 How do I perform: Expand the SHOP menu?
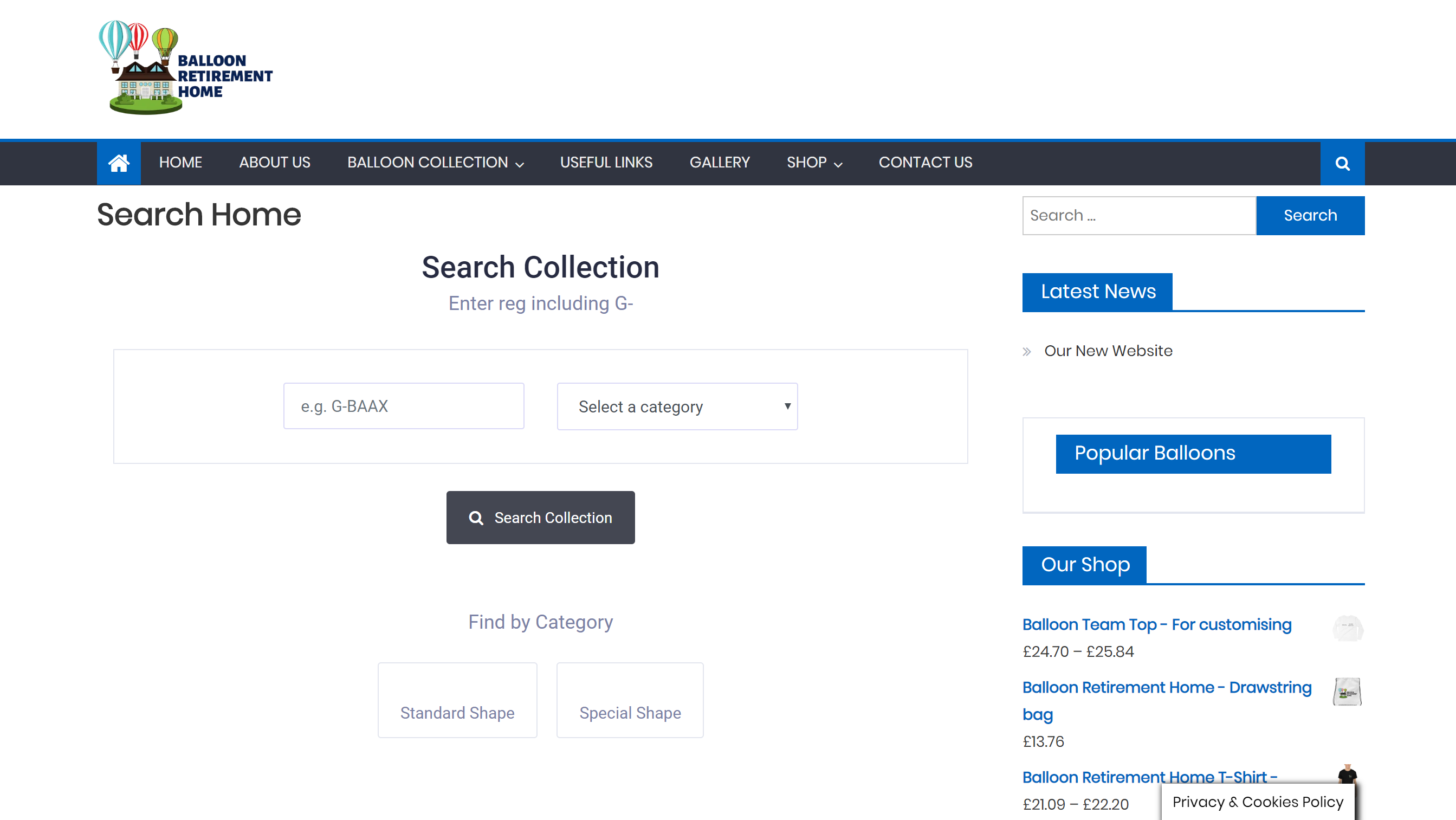(x=814, y=163)
